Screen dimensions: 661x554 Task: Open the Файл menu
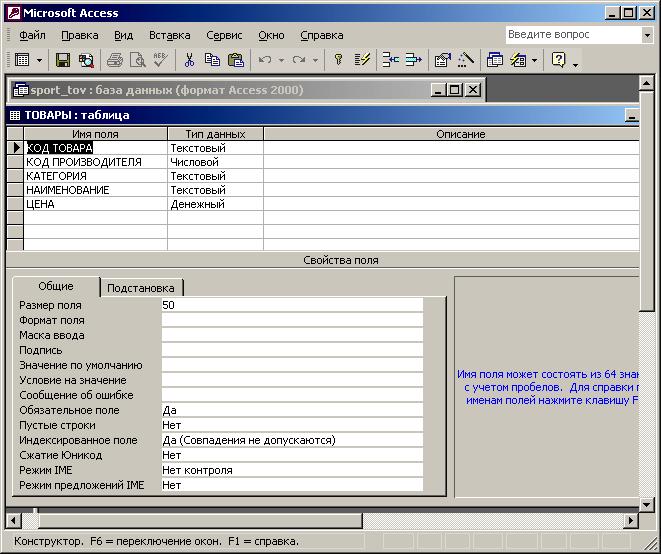point(32,35)
